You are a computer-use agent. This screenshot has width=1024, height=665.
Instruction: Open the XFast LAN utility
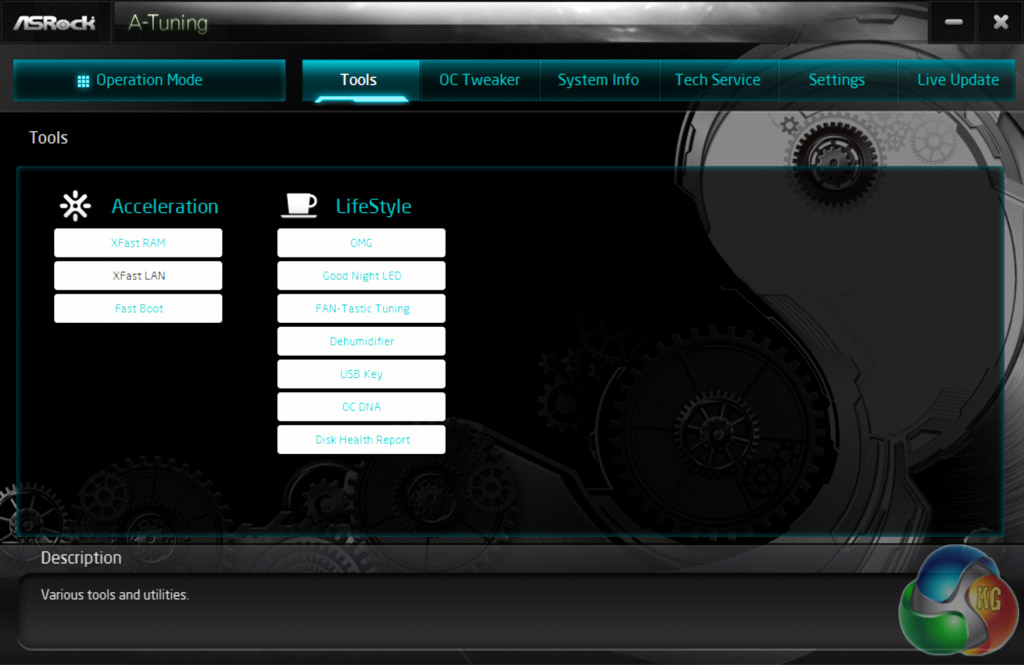point(138,276)
